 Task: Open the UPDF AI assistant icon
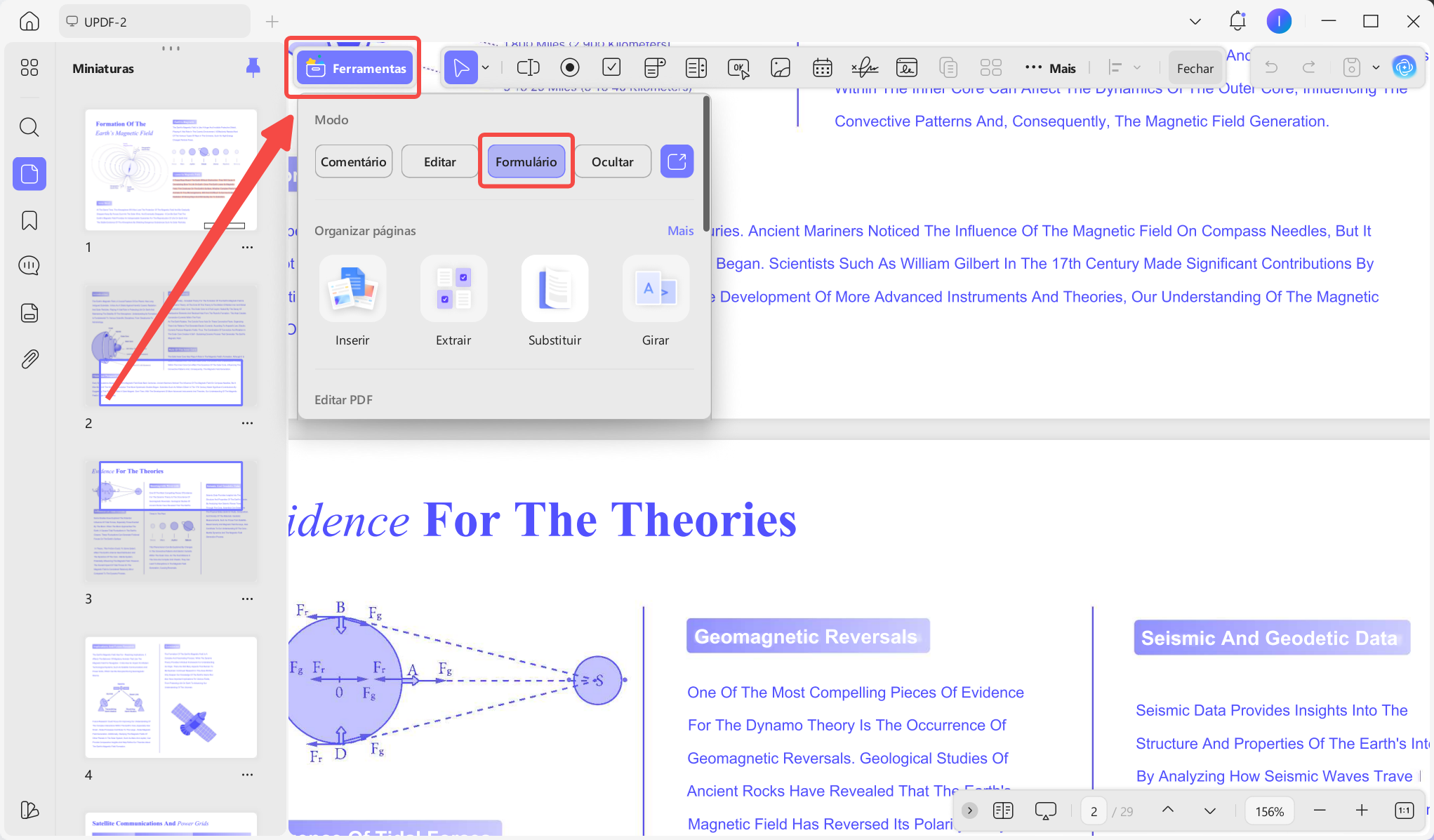coord(1405,67)
